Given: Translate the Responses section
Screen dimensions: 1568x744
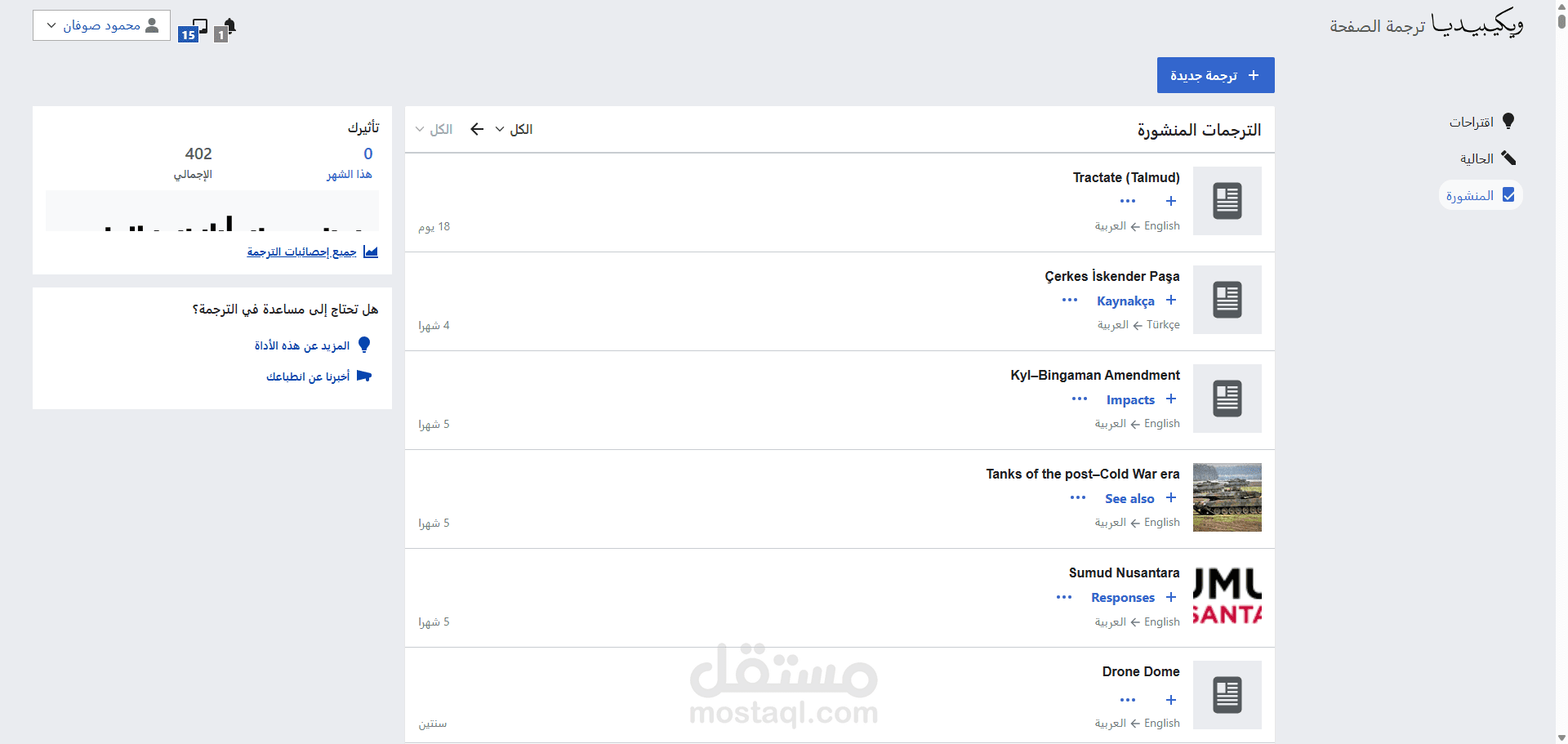Looking at the screenshot, I should [1123, 597].
